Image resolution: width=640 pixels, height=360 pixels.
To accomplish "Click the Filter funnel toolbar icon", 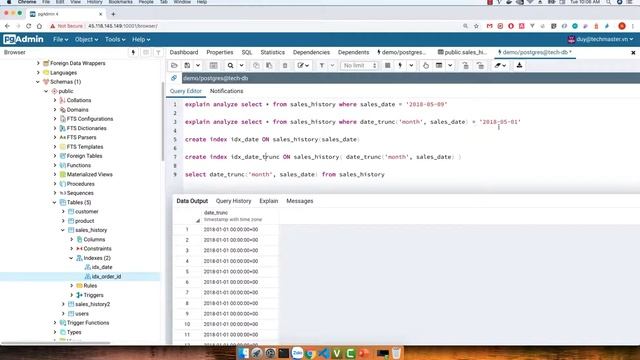I will click(322, 65).
